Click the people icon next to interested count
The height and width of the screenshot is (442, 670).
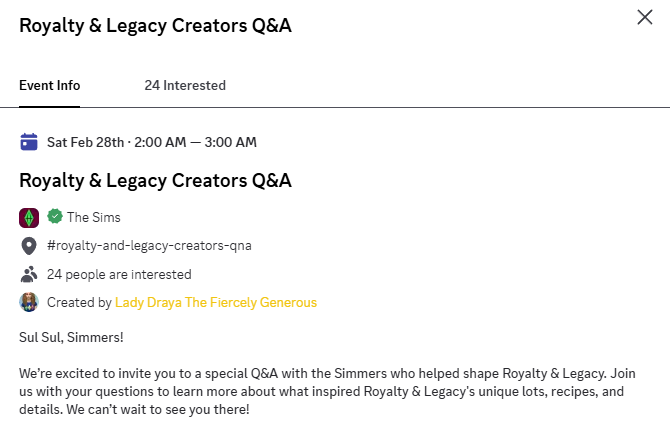tap(29, 274)
